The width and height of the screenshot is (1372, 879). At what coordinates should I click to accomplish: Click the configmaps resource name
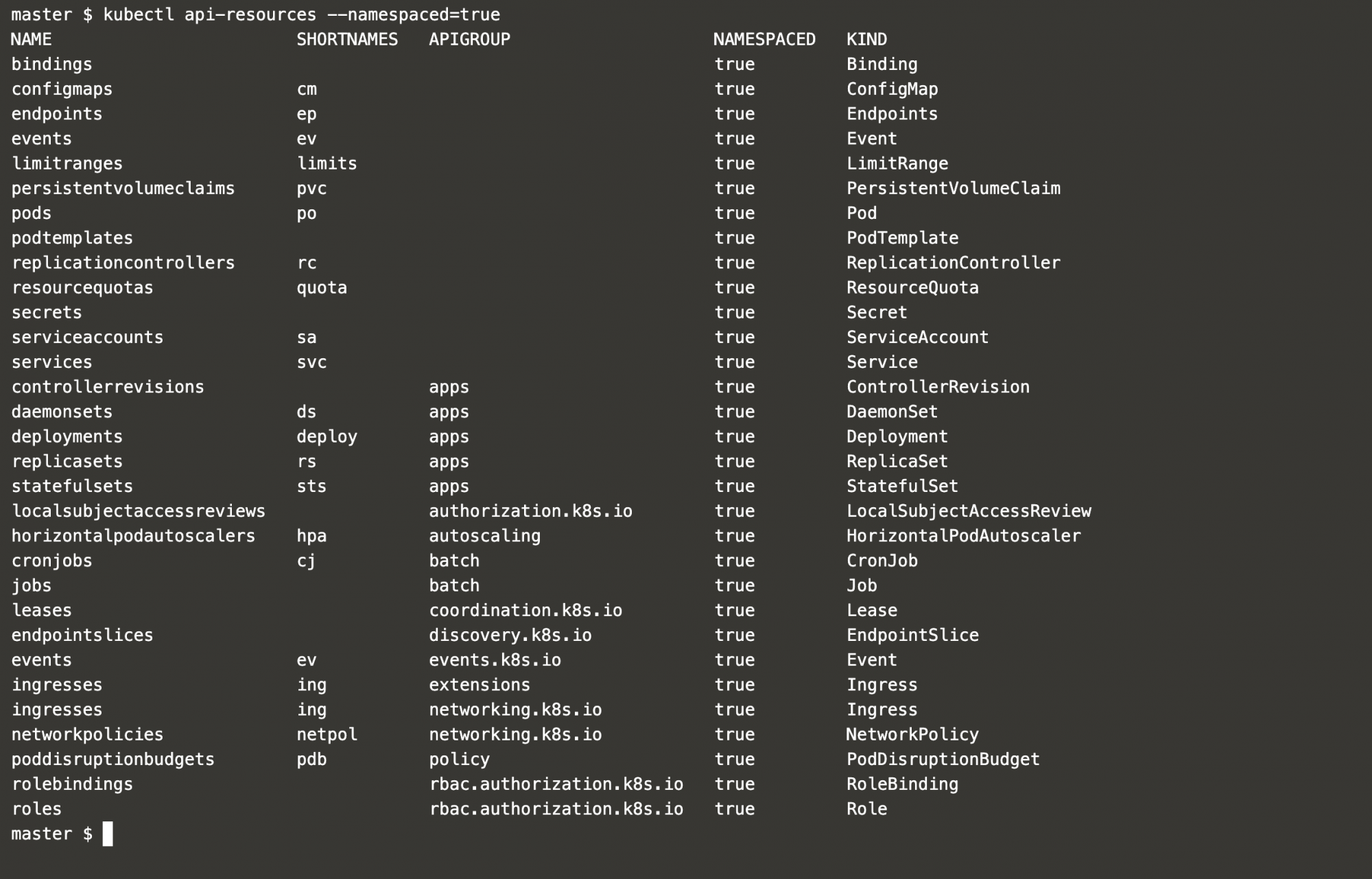tap(62, 89)
